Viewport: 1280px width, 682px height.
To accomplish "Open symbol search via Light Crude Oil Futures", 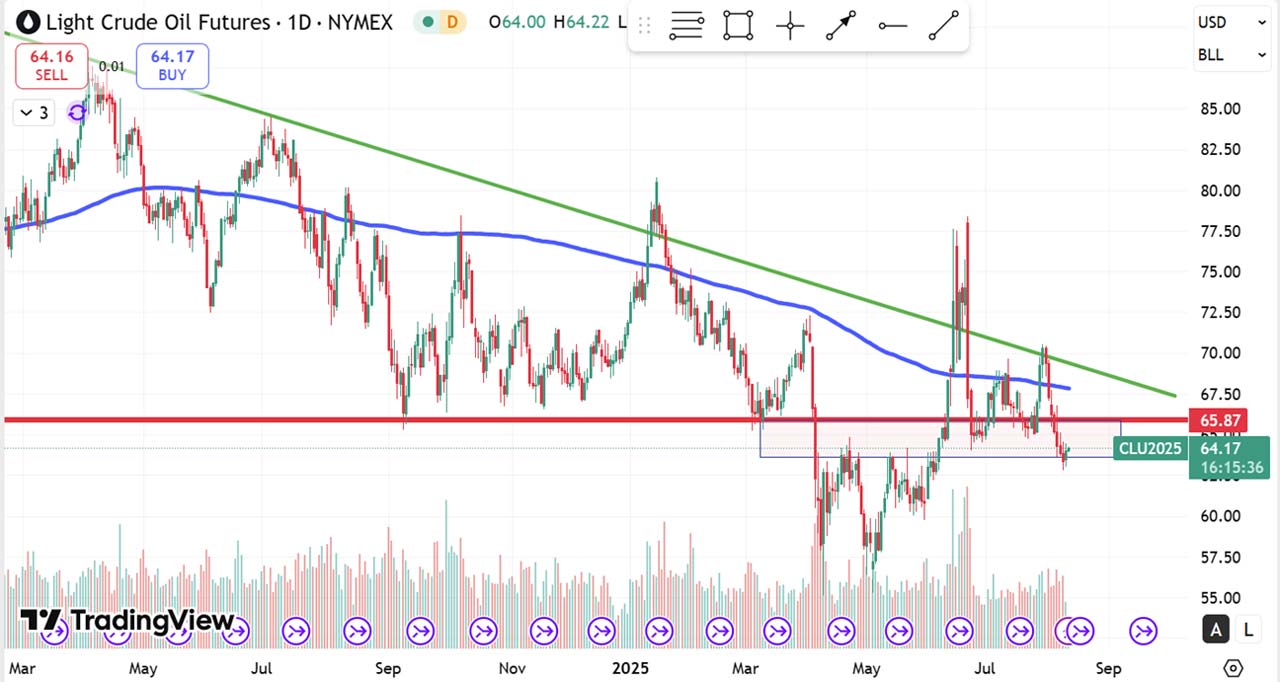I will [x=158, y=22].
